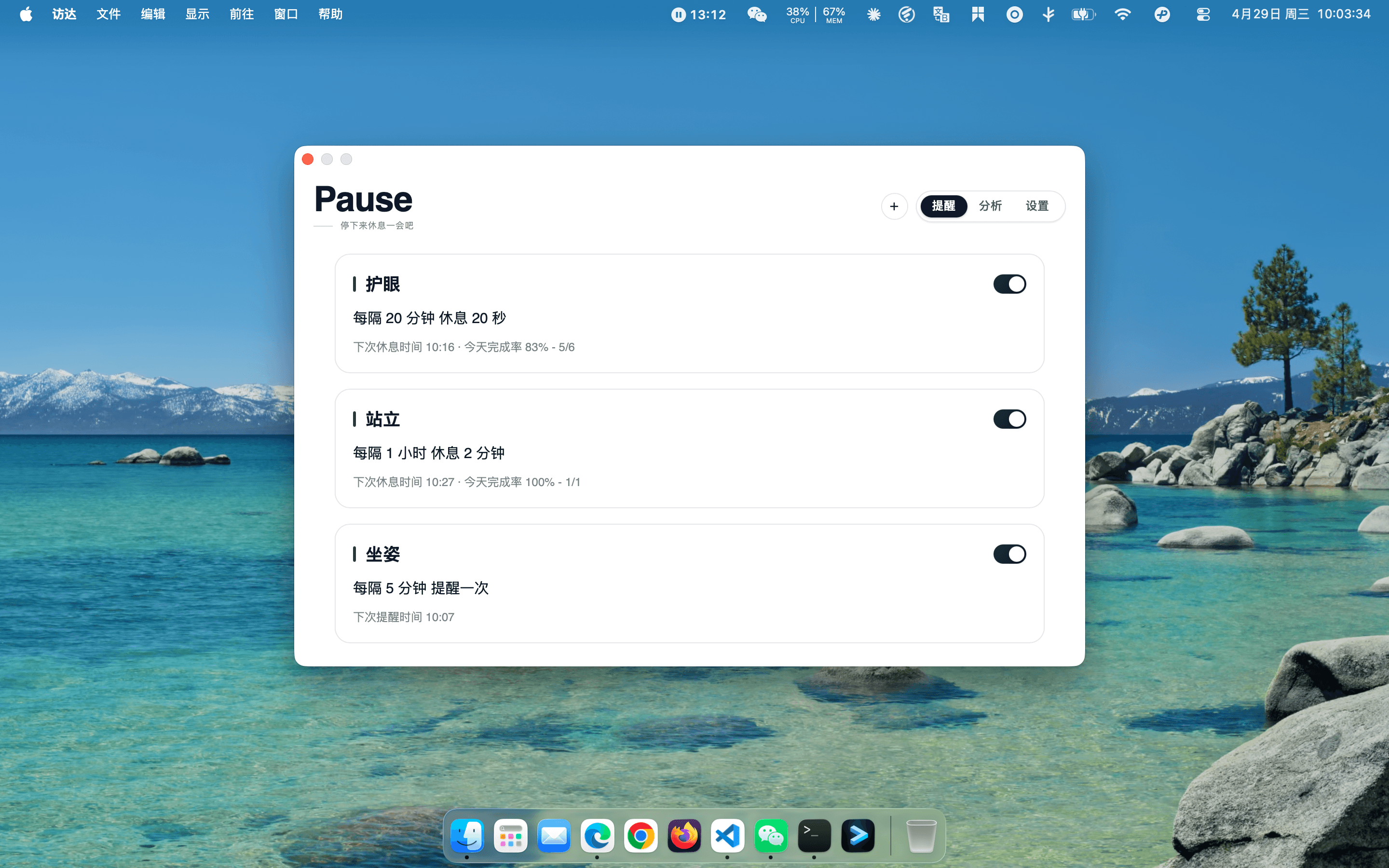Disable the 坐姿 reminder switch
Viewport: 1389px width, 868px height.
coord(1009,554)
